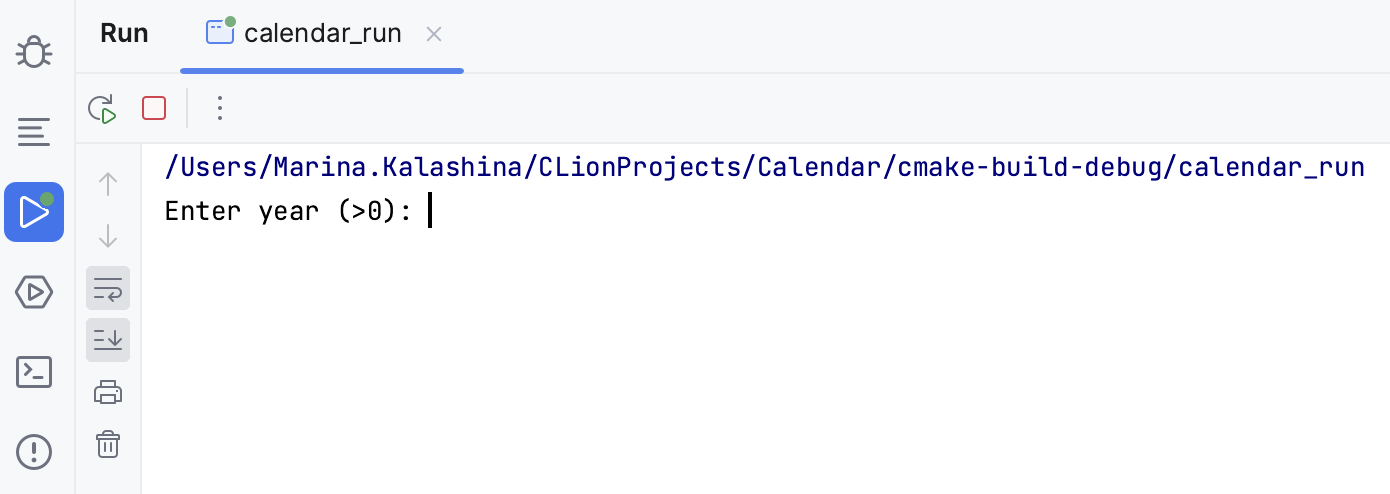Open the More actions three-dot menu
1390x494 pixels.
tap(220, 108)
